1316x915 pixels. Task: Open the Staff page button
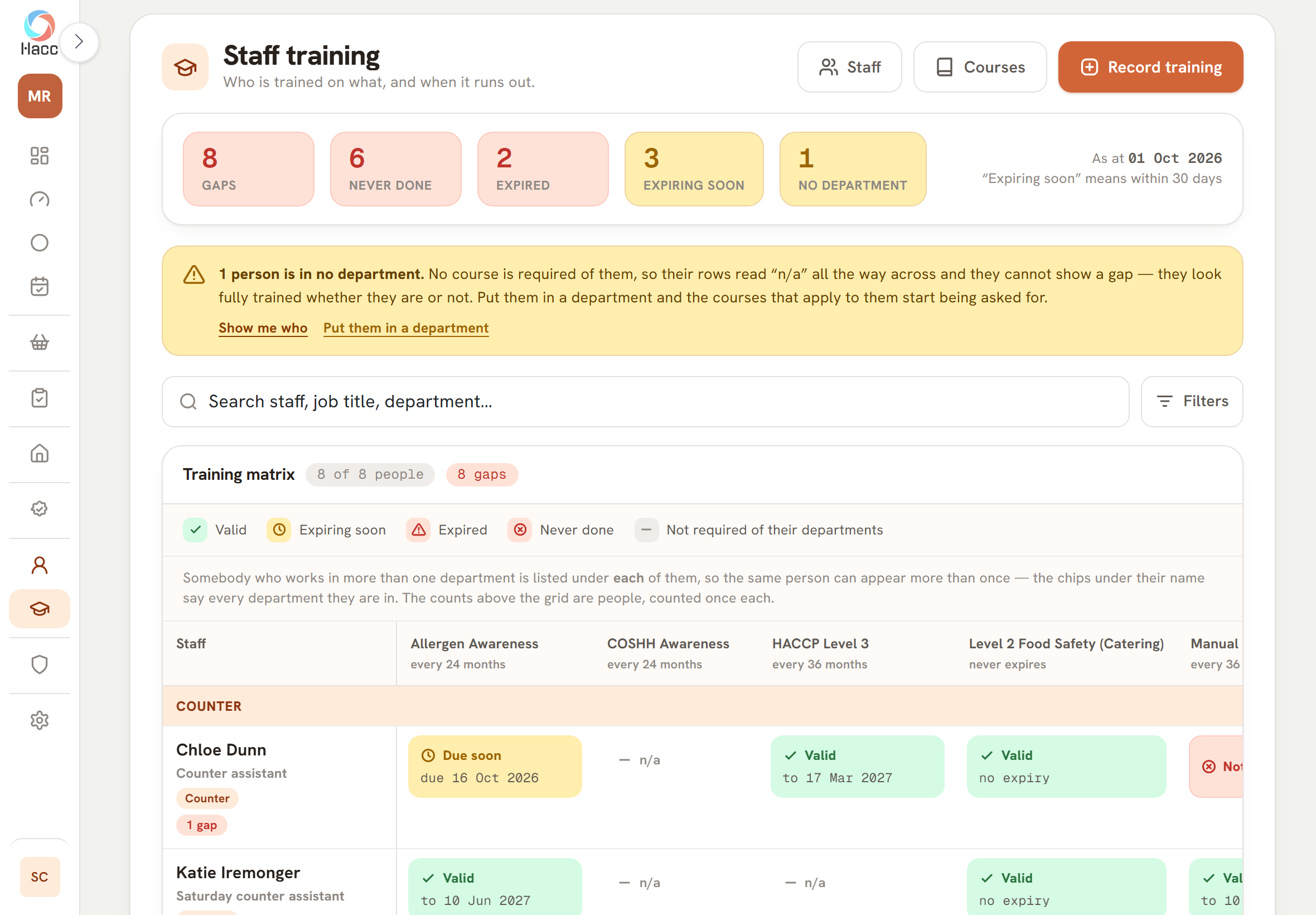click(850, 67)
